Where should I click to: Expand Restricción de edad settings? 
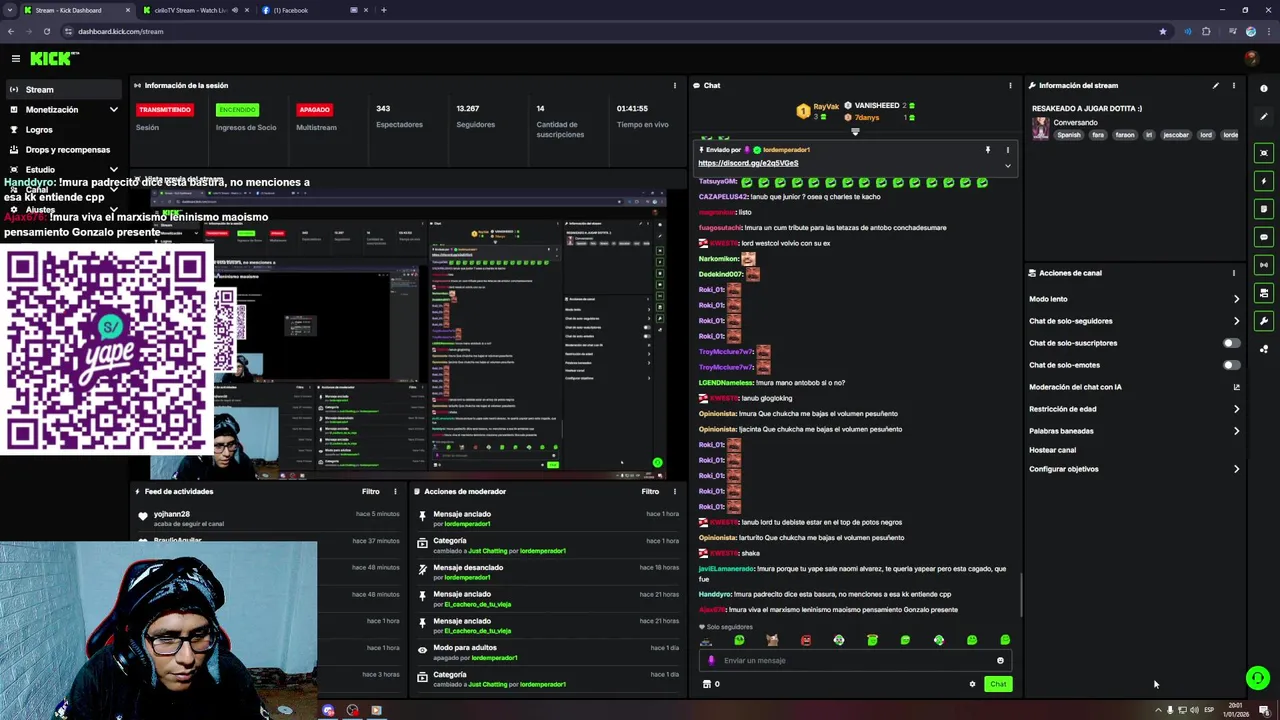coord(1236,409)
